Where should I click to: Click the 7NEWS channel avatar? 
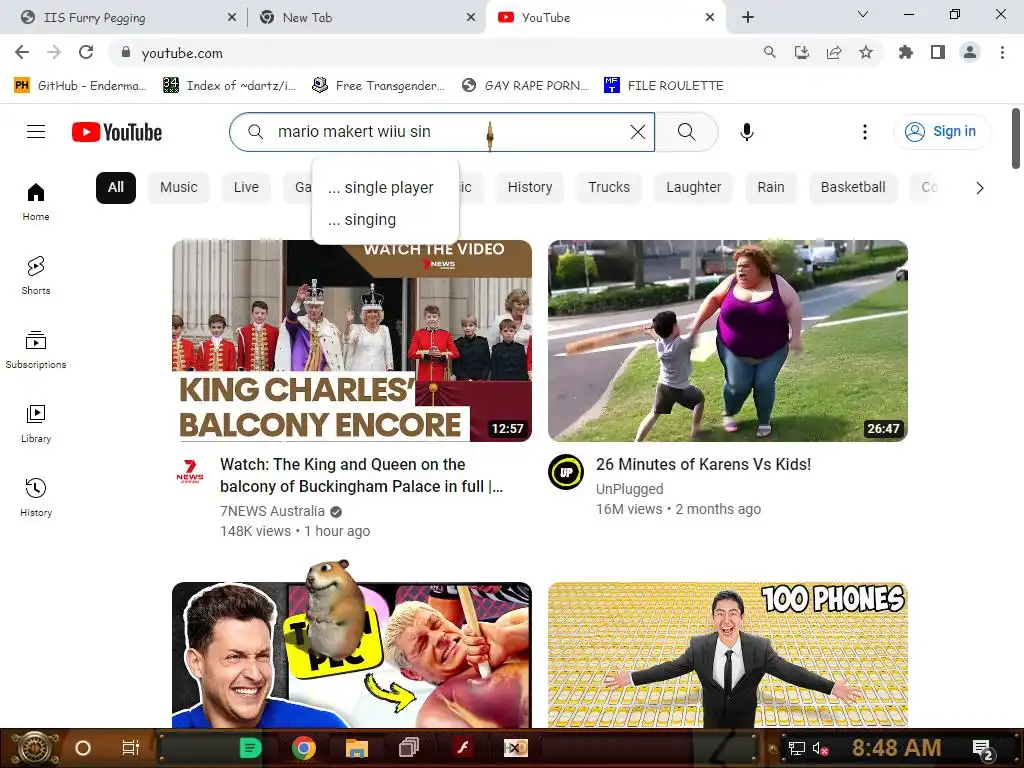click(189, 472)
